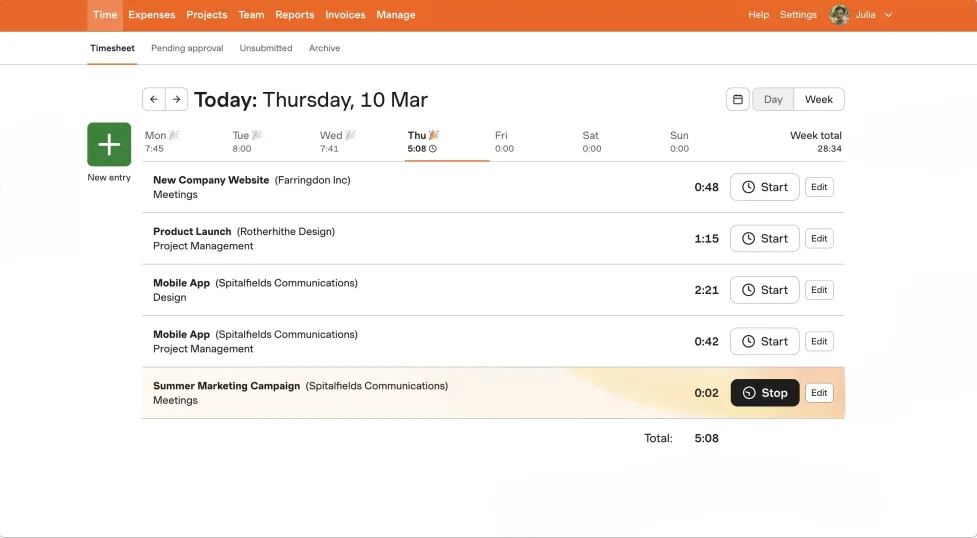This screenshot has height=538, width=977.
Task: Switch to Pending approval tab
Action: coord(187,48)
